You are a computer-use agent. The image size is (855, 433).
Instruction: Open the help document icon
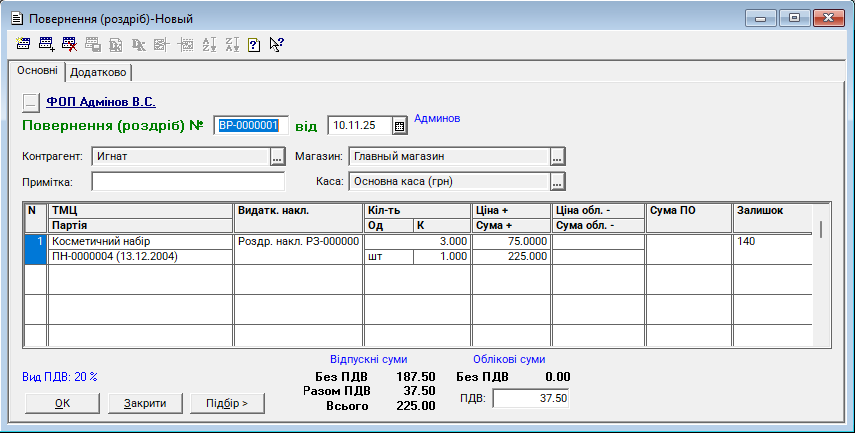click(x=254, y=44)
